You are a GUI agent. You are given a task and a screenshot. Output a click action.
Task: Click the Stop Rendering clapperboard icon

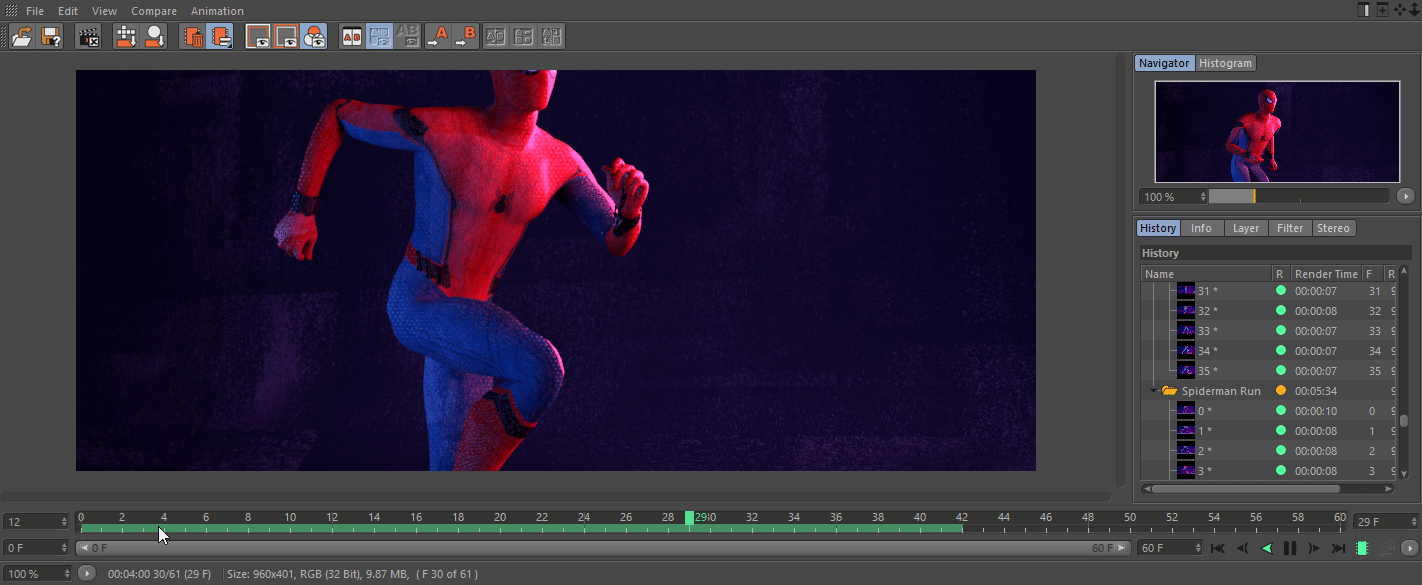[x=89, y=37]
